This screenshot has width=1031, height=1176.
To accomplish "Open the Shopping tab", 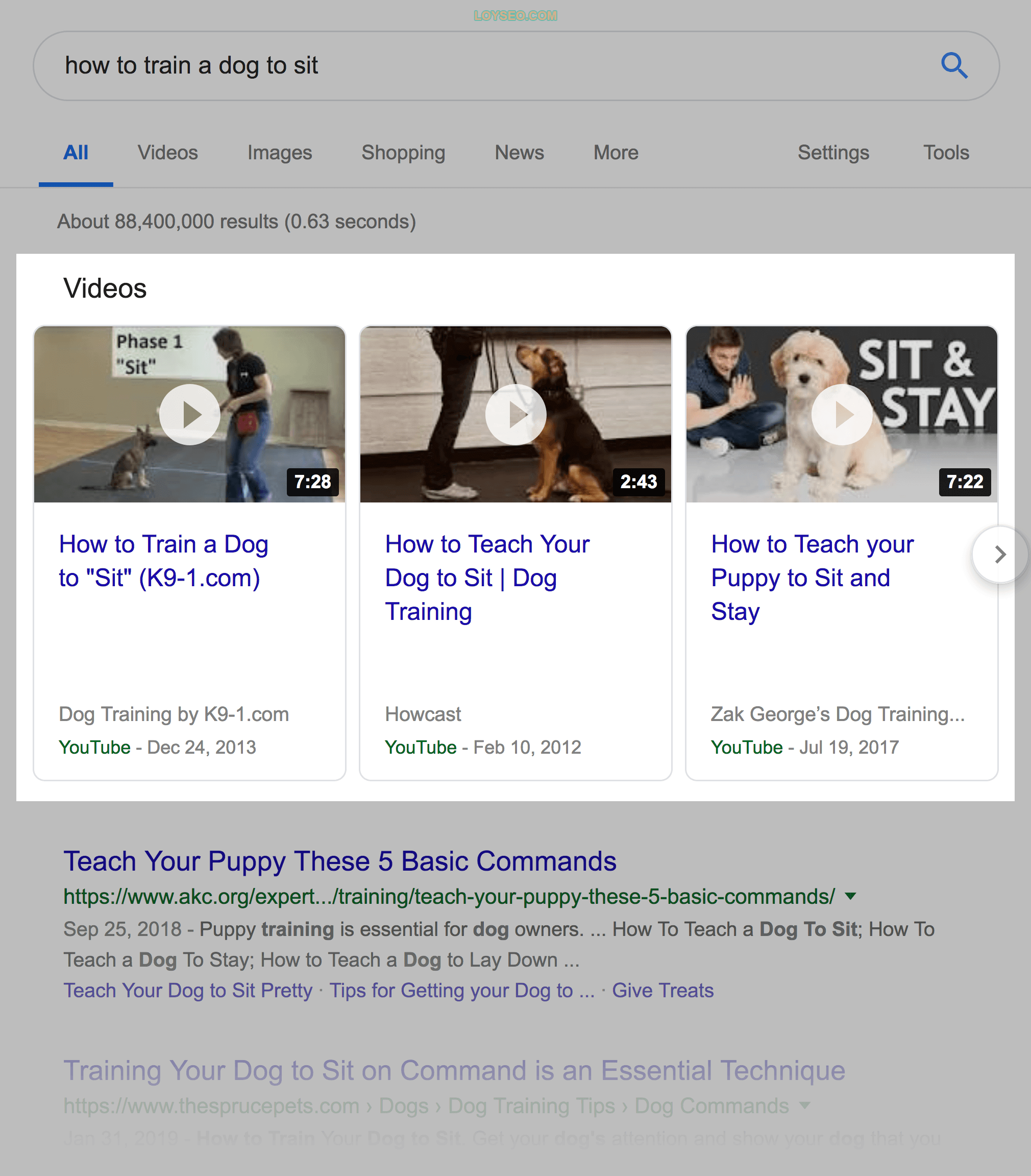I will tap(403, 153).
